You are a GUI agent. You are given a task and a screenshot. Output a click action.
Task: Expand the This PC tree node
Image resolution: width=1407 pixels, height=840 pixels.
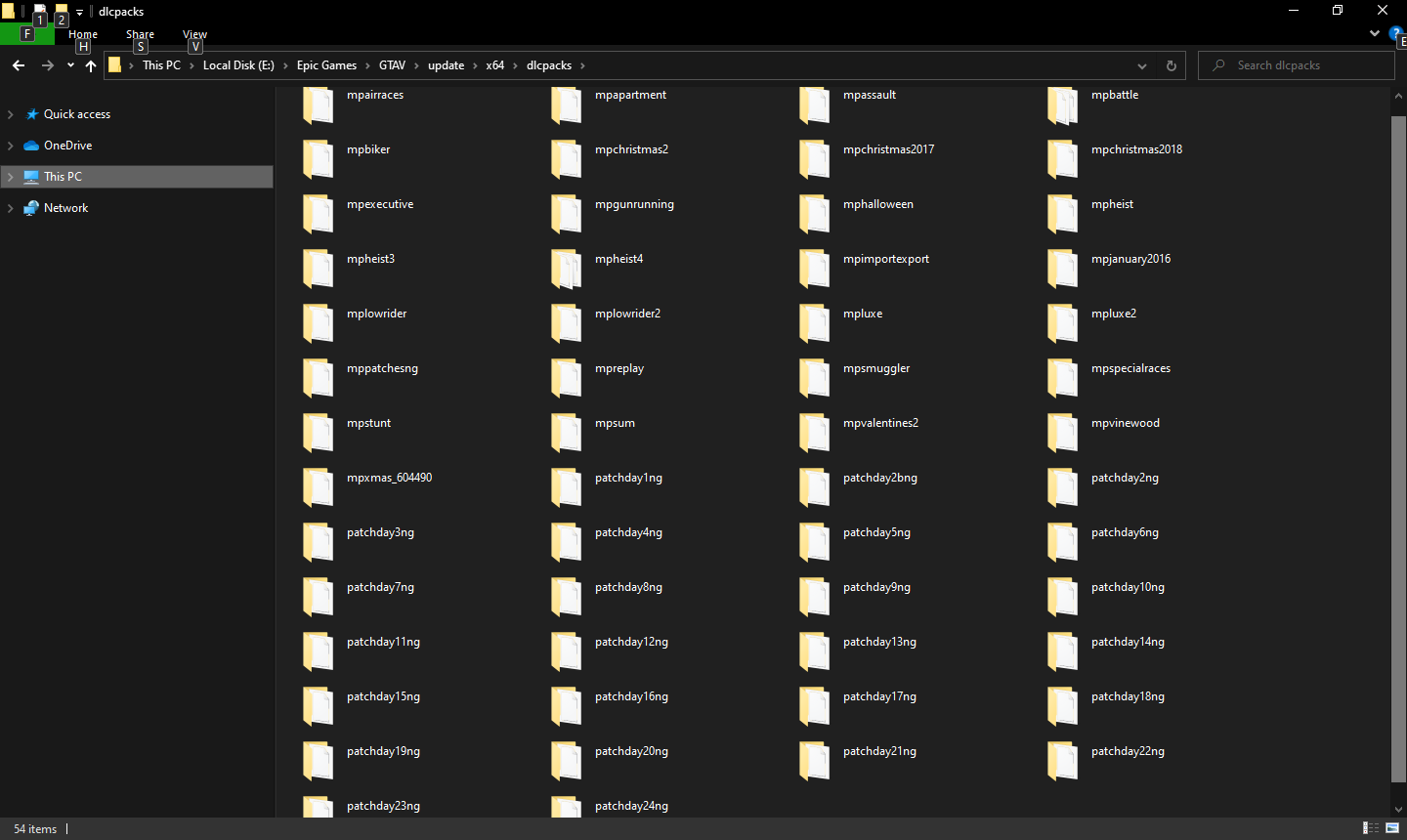[x=11, y=177]
